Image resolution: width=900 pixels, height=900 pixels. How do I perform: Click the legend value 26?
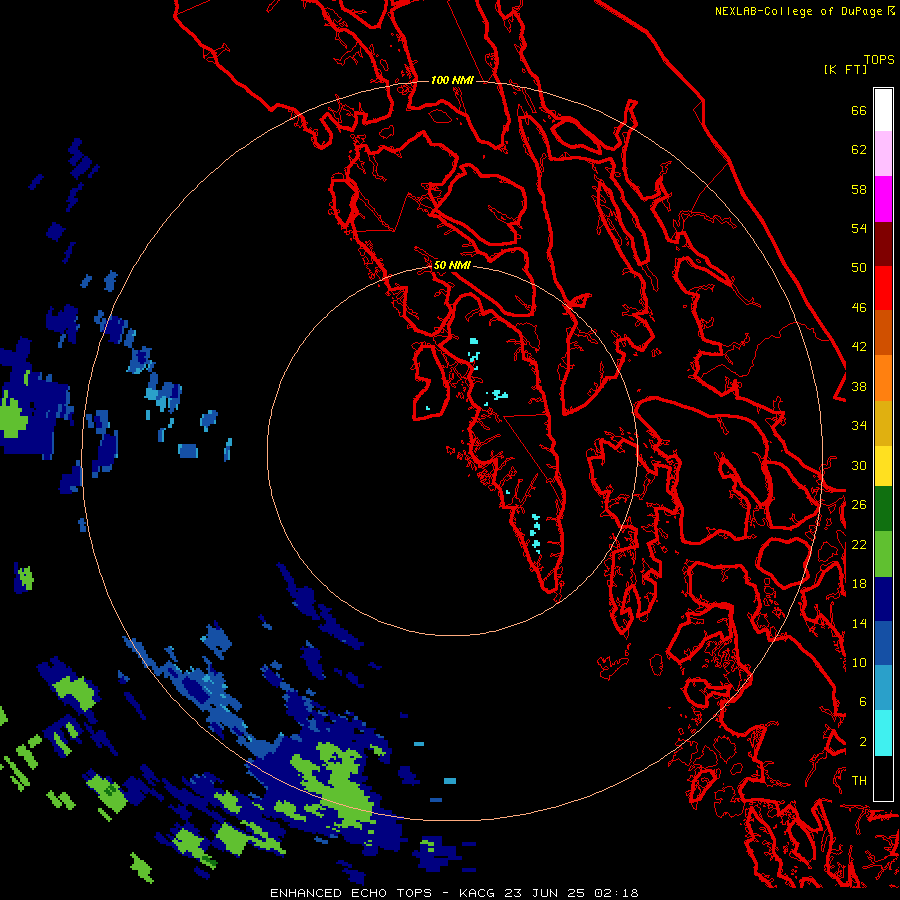pos(859,505)
